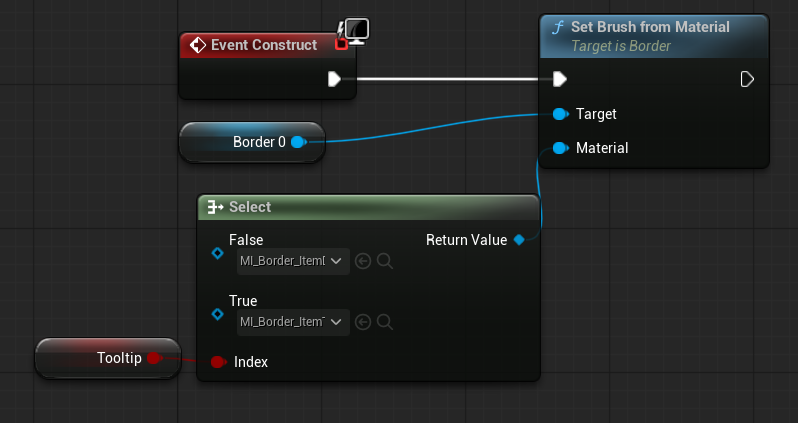
Task: Click the blue Target input pin
Action: tap(559, 114)
